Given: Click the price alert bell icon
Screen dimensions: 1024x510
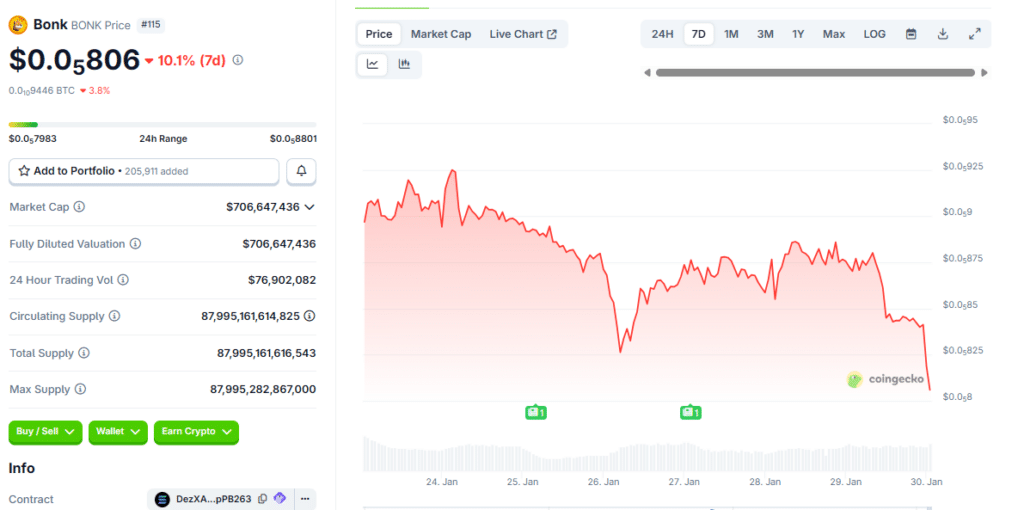Looking at the screenshot, I should (x=301, y=171).
